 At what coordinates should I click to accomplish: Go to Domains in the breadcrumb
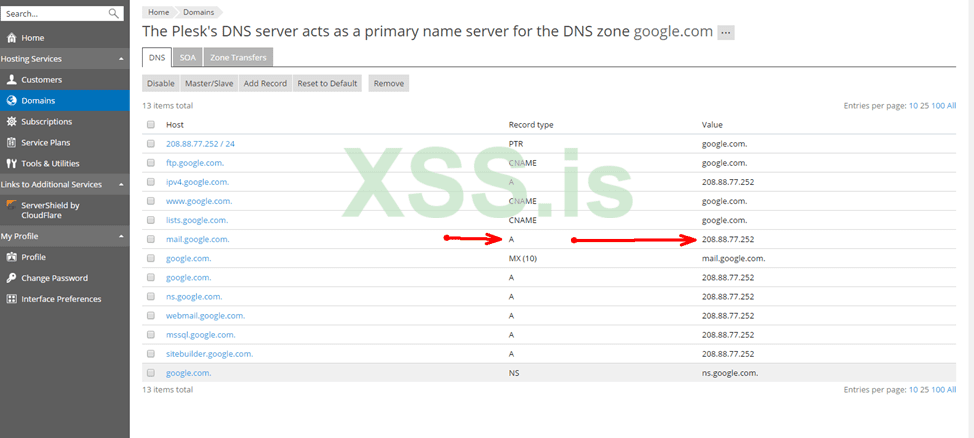(x=198, y=12)
